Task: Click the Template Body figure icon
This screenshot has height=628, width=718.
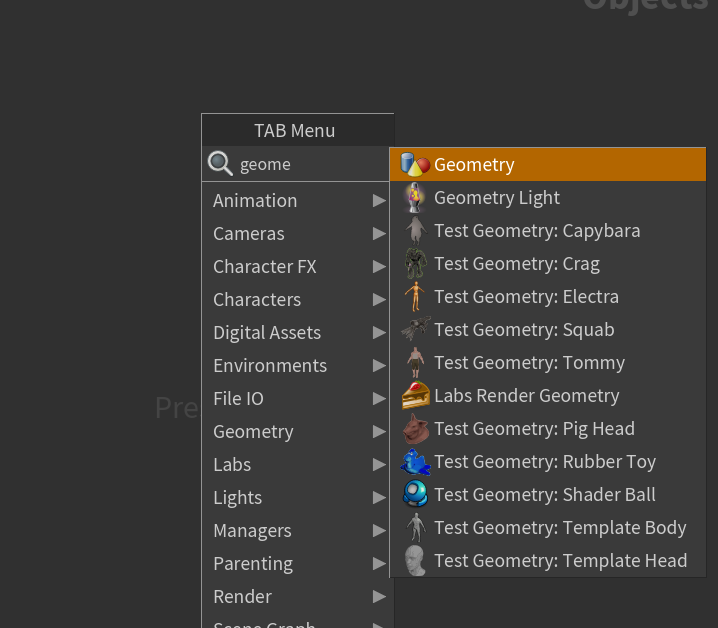Action: click(x=416, y=527)
